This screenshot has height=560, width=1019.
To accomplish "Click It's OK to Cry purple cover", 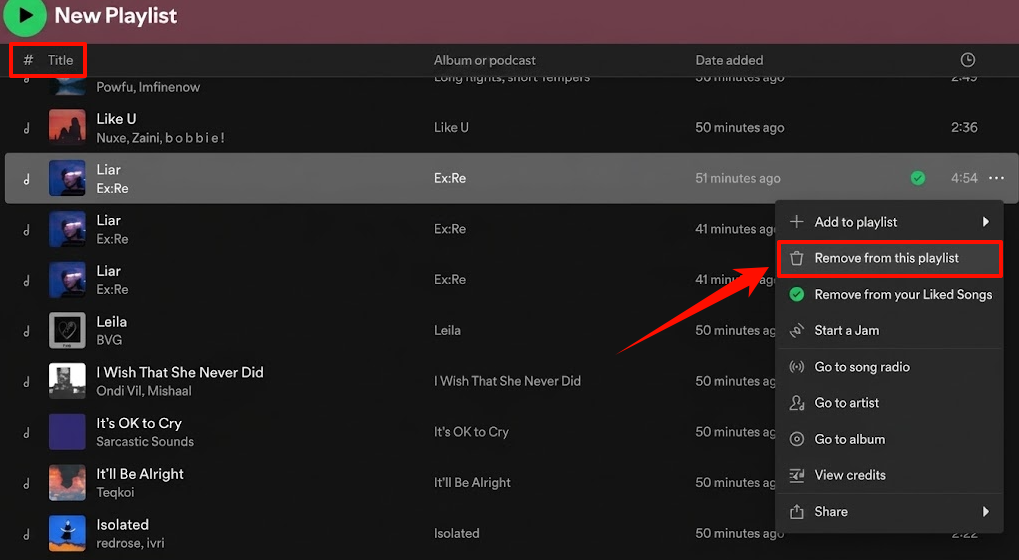I will [67, 431].
